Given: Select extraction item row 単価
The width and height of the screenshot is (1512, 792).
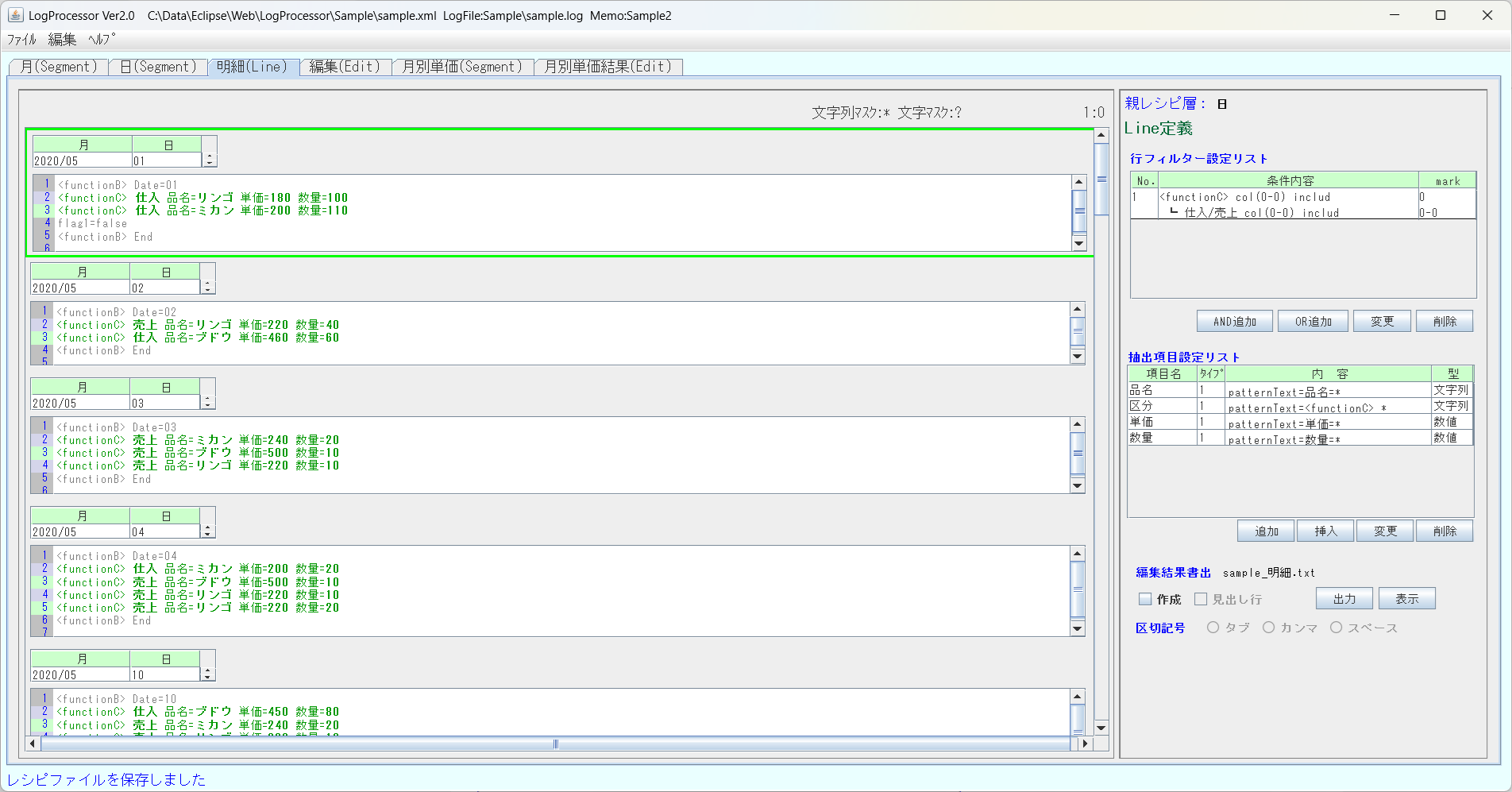Looking at the screenshot, I should coord(1300,422).
